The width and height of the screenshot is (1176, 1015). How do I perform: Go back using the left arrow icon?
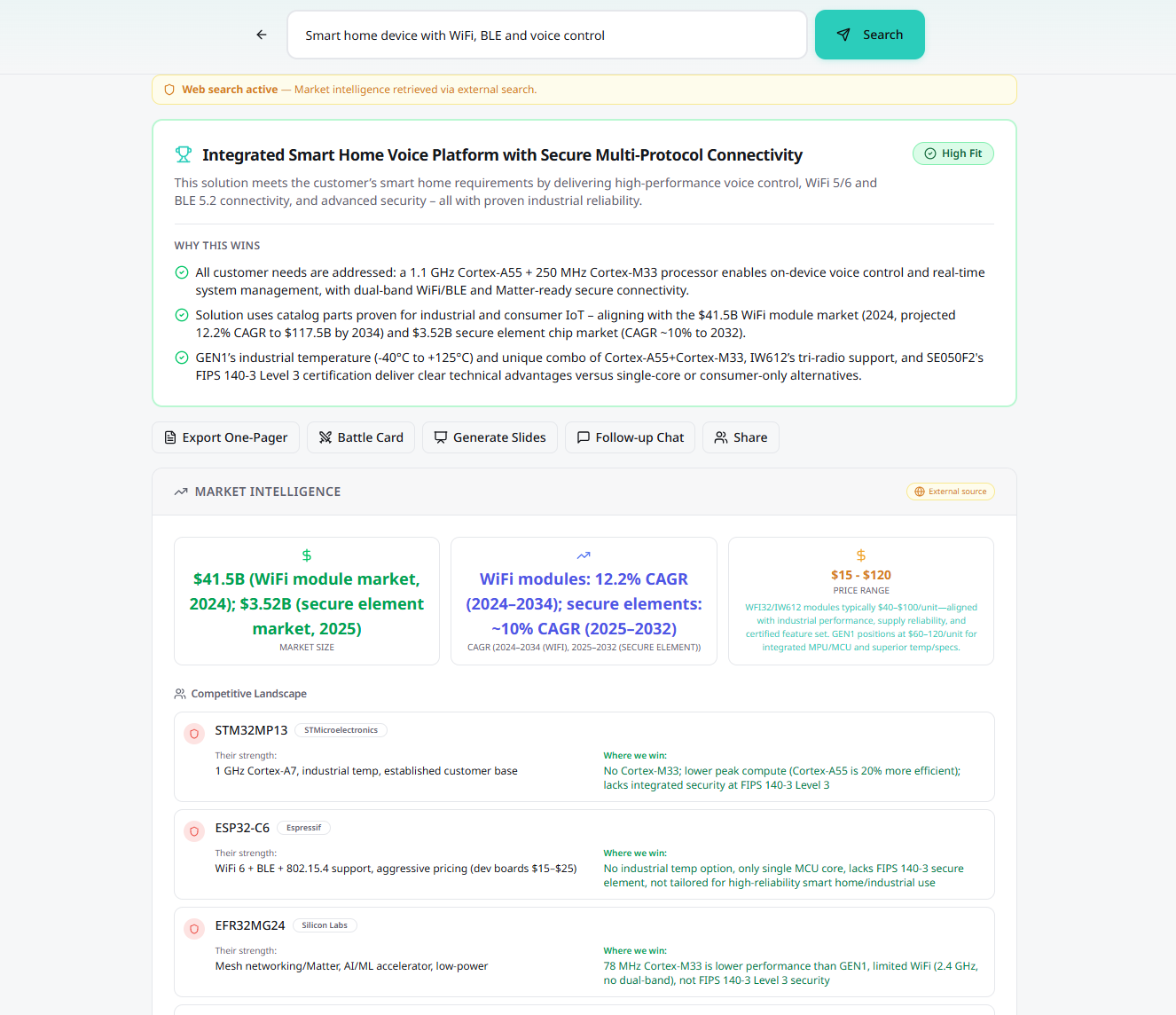[x=262, y=35]
